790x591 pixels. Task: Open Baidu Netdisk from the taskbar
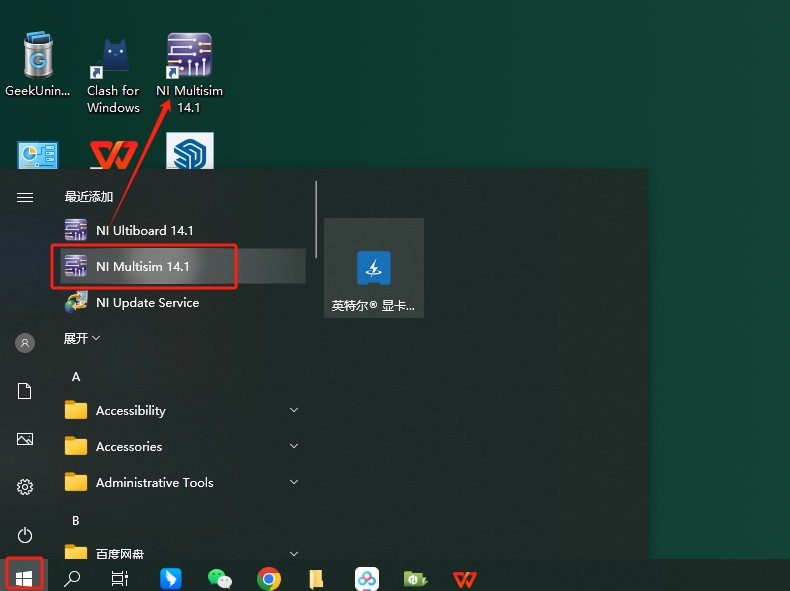tap(367, 578)
